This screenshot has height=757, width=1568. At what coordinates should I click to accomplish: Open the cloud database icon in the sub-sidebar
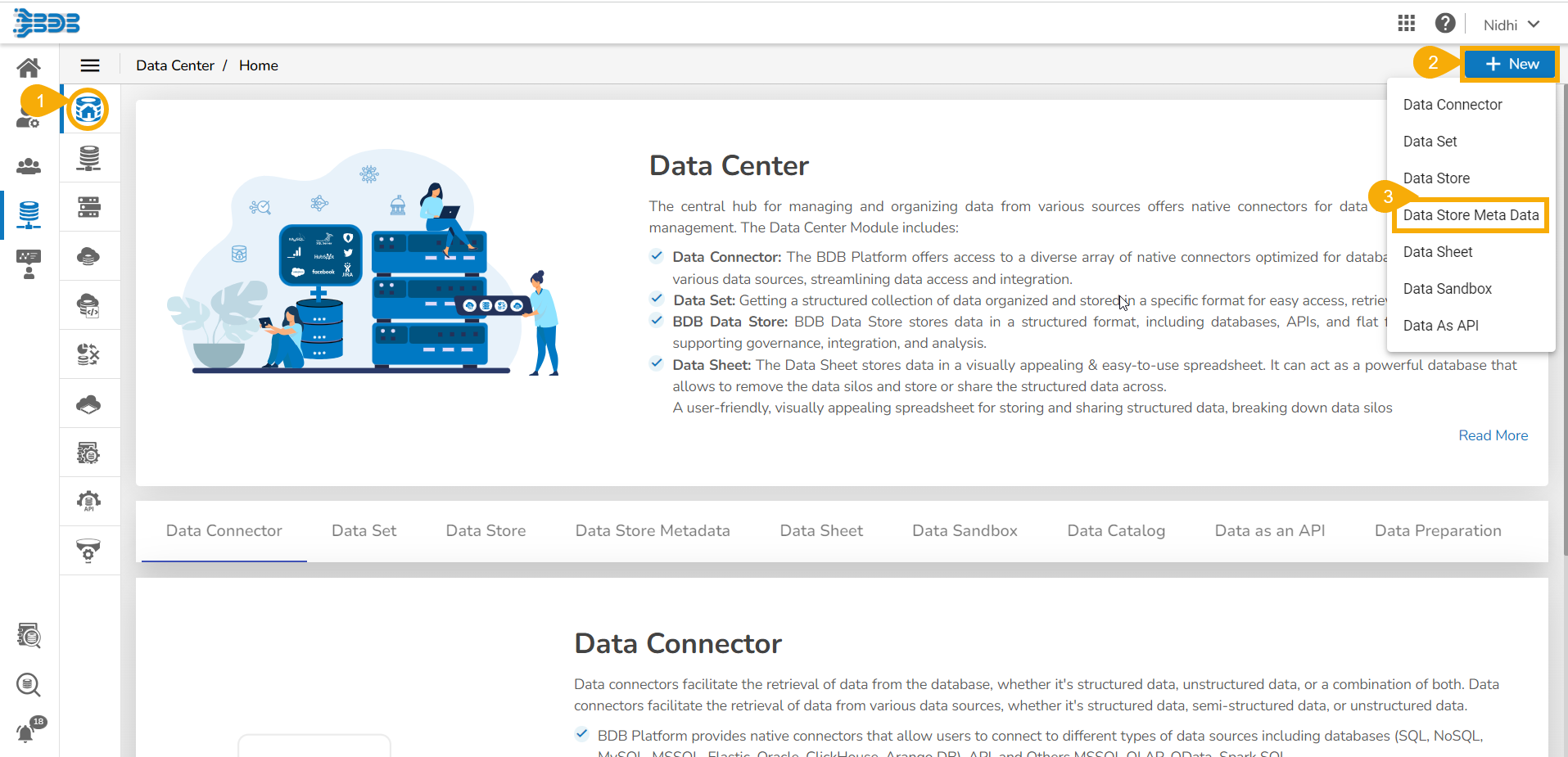pos(88,256)
